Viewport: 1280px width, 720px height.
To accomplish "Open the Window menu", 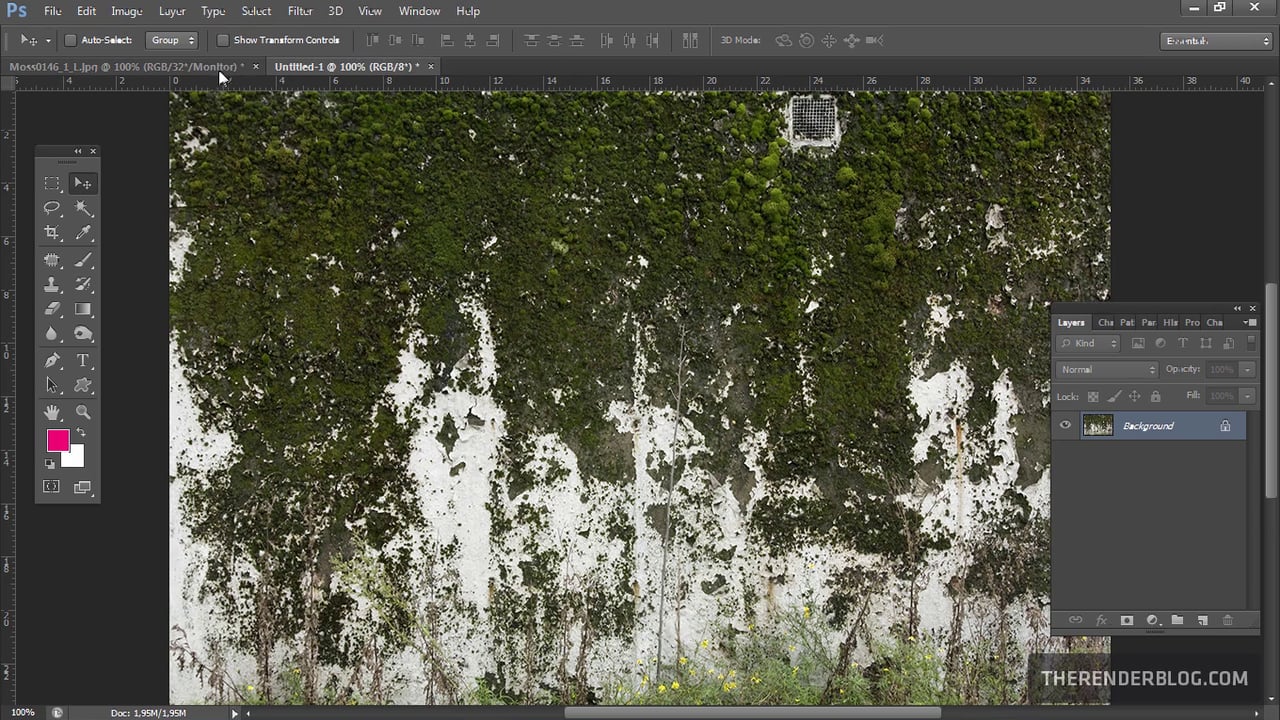I will point(419,11).
